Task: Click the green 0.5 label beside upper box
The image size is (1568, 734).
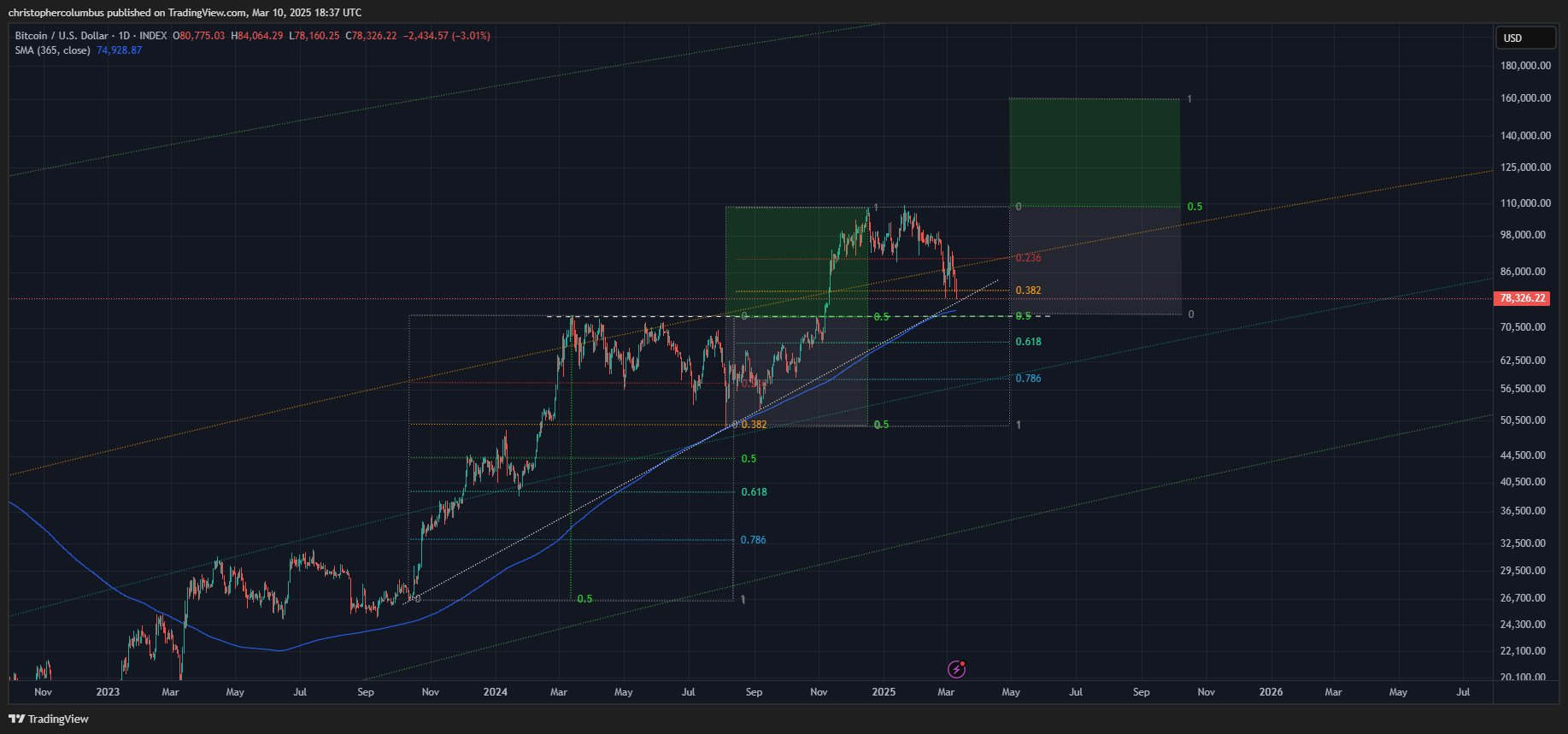Action: pyautogui.click(x=1195, y=207)
